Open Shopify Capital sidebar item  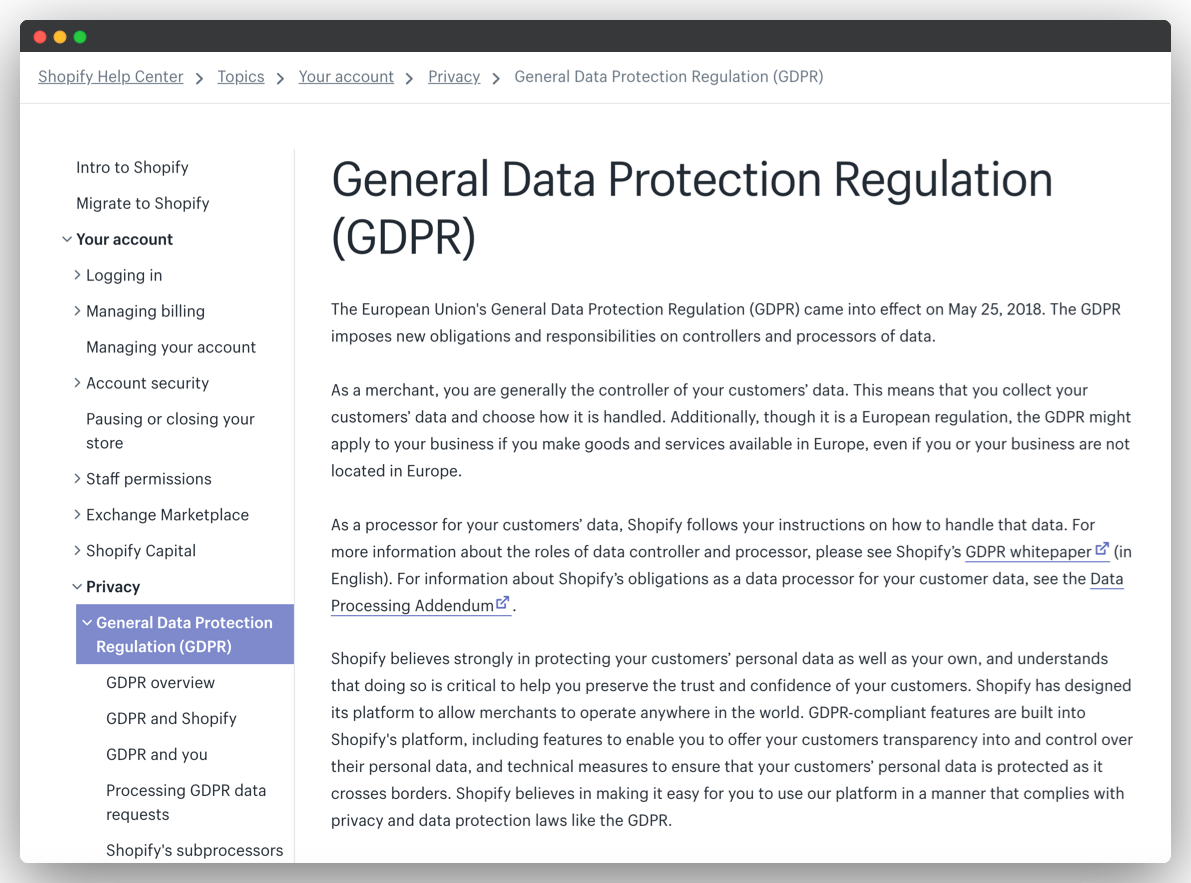[141, 550]
